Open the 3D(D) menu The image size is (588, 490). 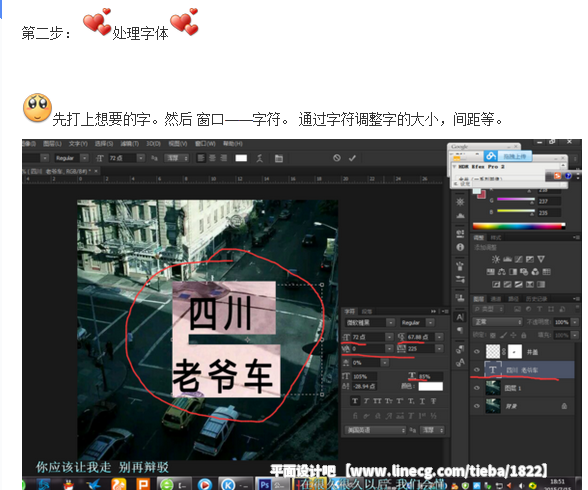click(x=153, y=144)
